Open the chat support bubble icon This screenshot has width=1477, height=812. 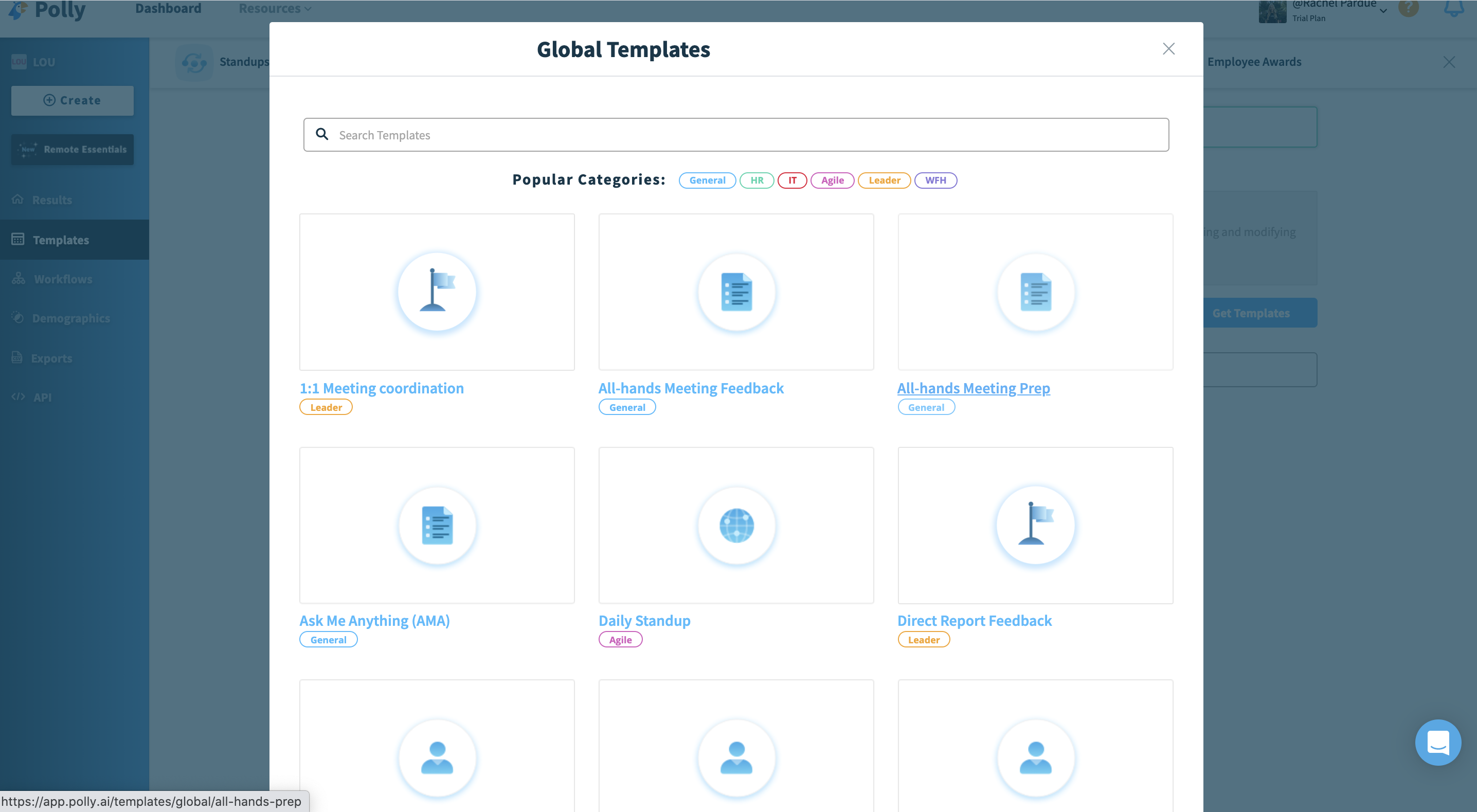click(x=1437, y=742)
